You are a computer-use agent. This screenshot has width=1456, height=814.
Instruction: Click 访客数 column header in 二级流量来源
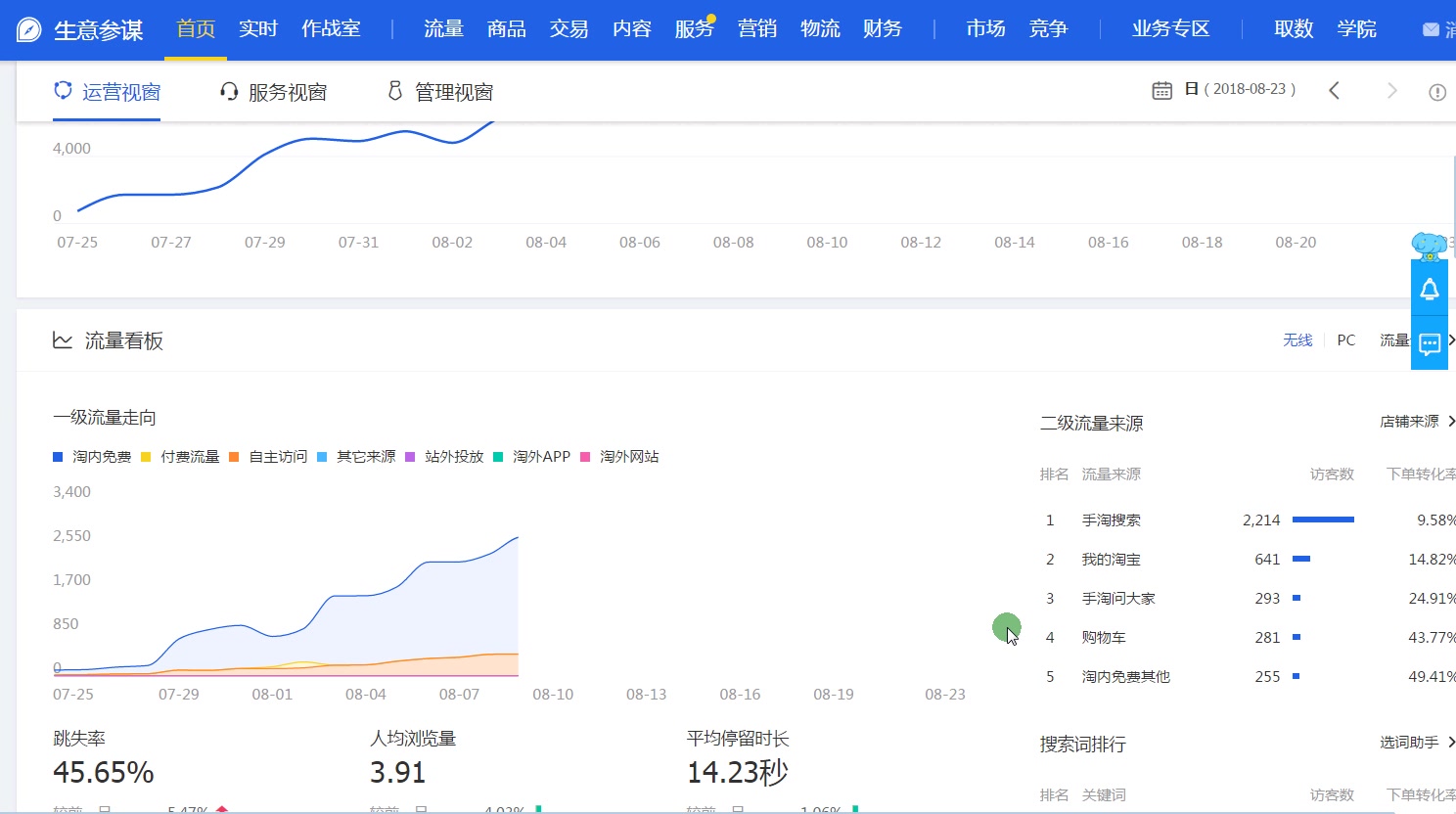[x=1332, y=474]
